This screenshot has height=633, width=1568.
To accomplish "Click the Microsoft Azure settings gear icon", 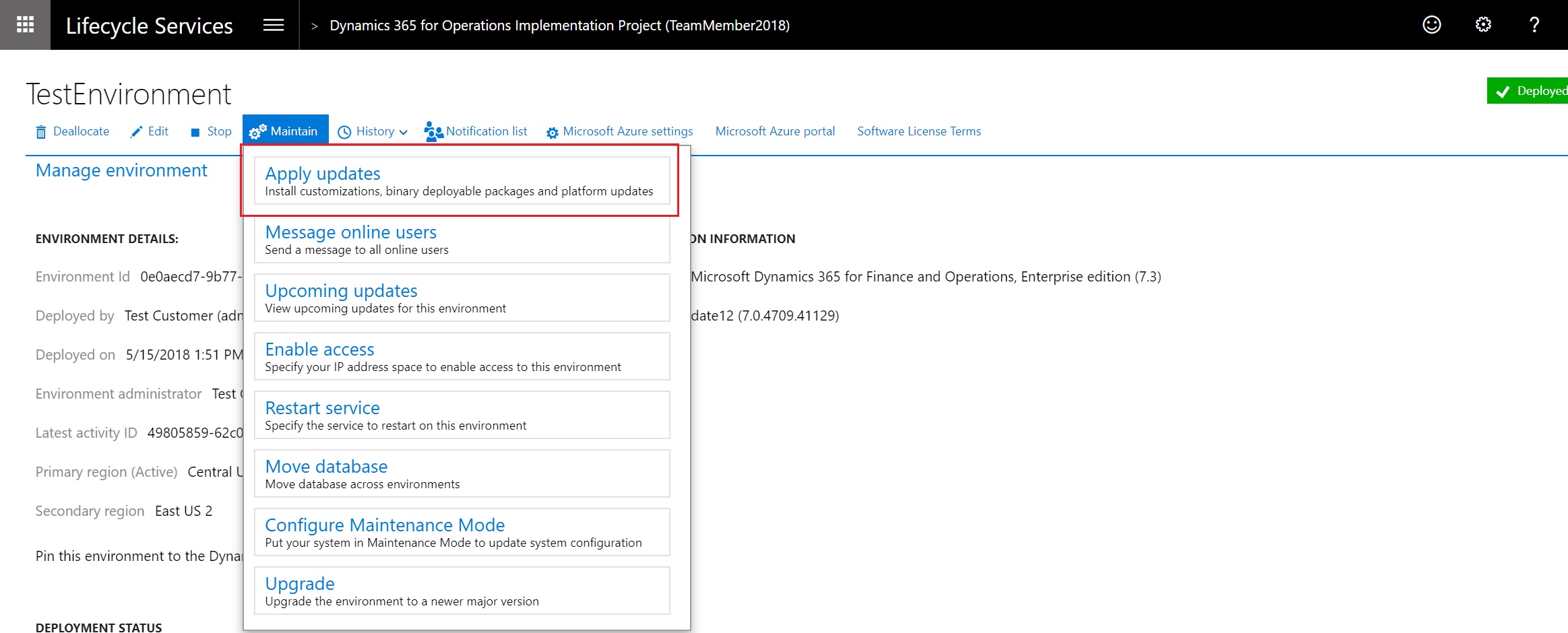I will click(x=553, y=131).
